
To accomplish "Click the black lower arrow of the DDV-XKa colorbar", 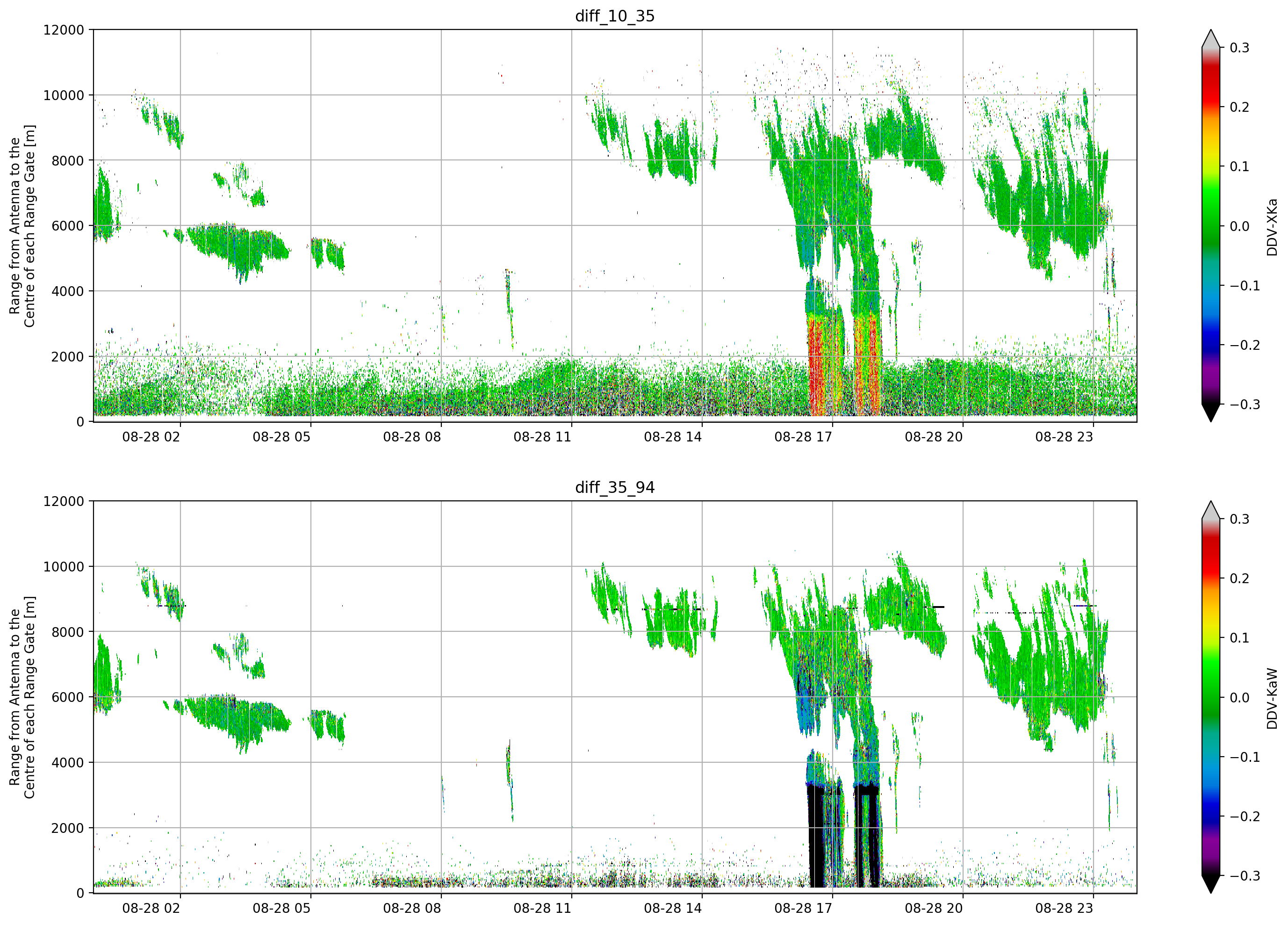I will click(x=1211, y=412).
